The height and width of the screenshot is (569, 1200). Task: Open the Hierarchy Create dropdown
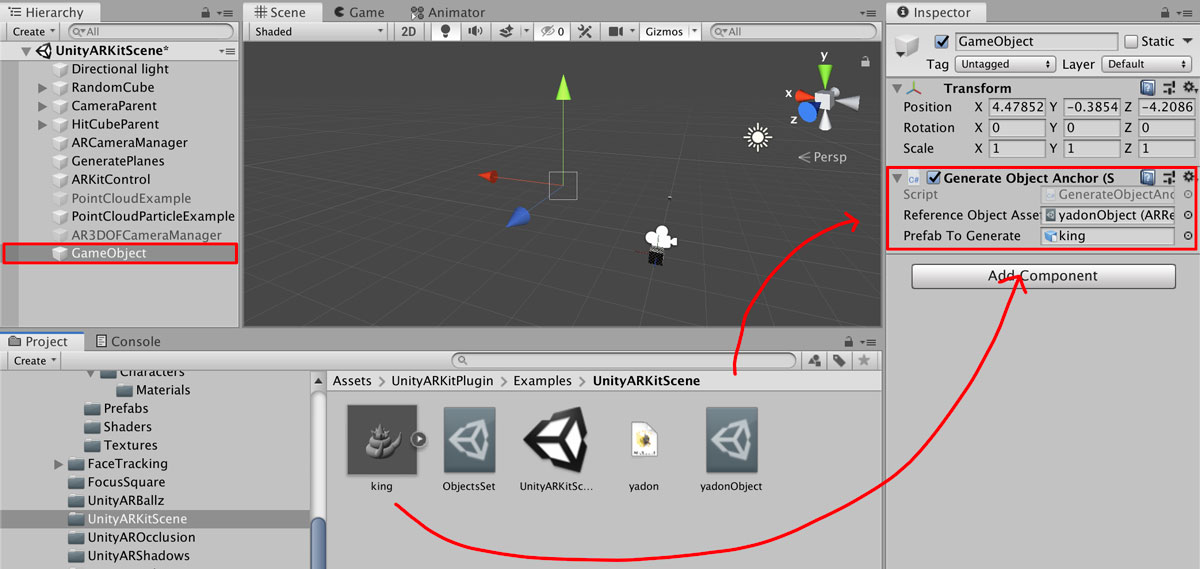point(34,32)
